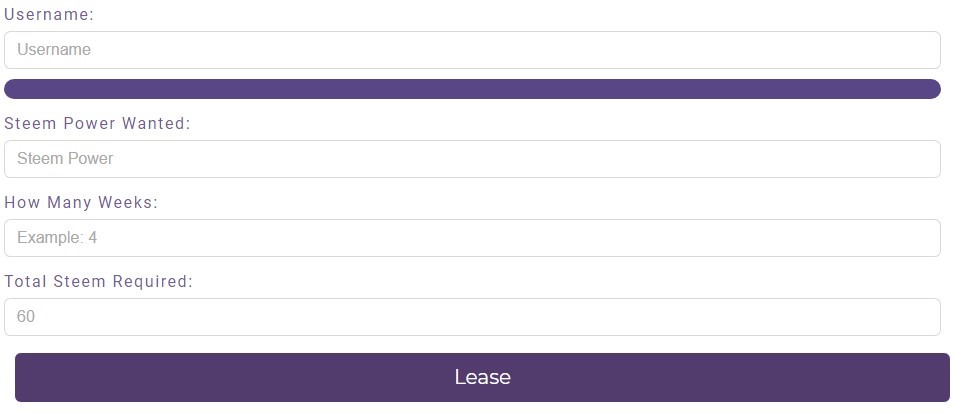Click the steem power amount box
Image resolution: width=954 pixels, height=413 pixels.
pos(472,159)
